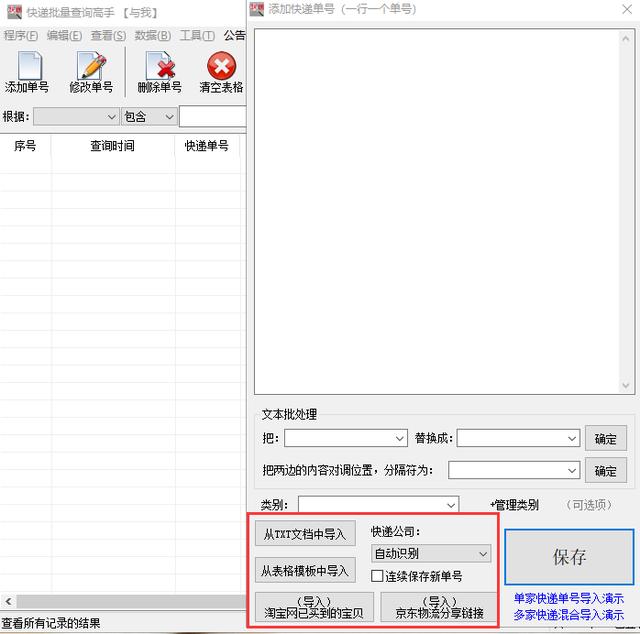
Task: Enable the 连续保存新单号 checkbox
Action: [x=377, y=576]
